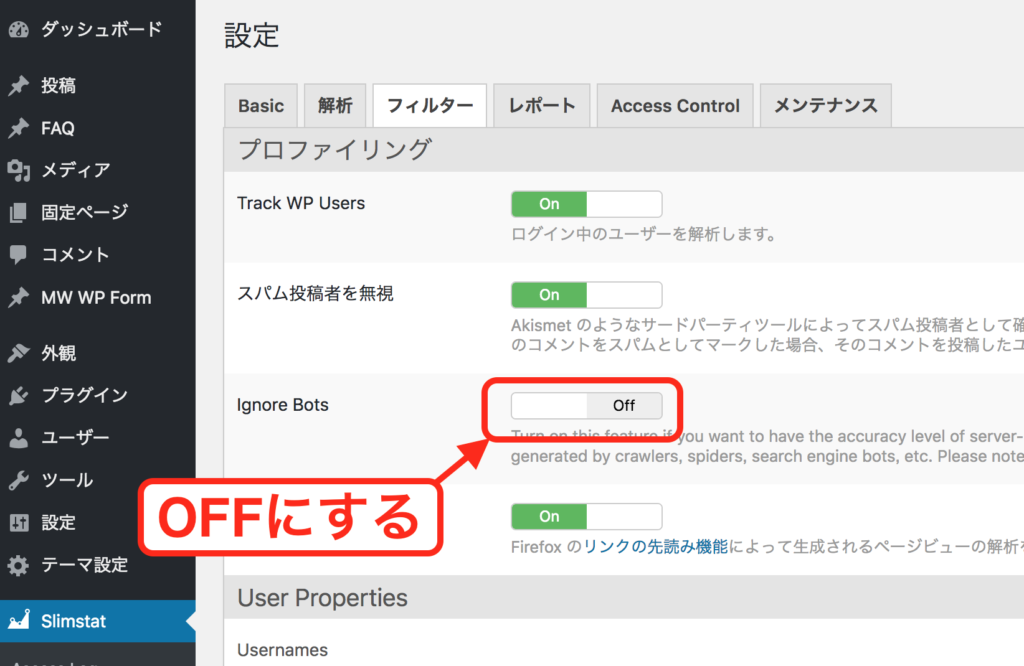Toggle the Track WP Users switch
Viewport: 1024px width, 666px height.
pos(586,204)
